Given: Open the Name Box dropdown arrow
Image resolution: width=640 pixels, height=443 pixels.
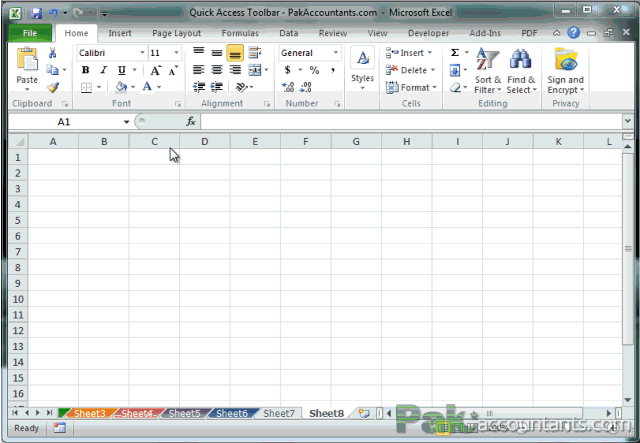Looking at the screenshot, I should [126, 122].
